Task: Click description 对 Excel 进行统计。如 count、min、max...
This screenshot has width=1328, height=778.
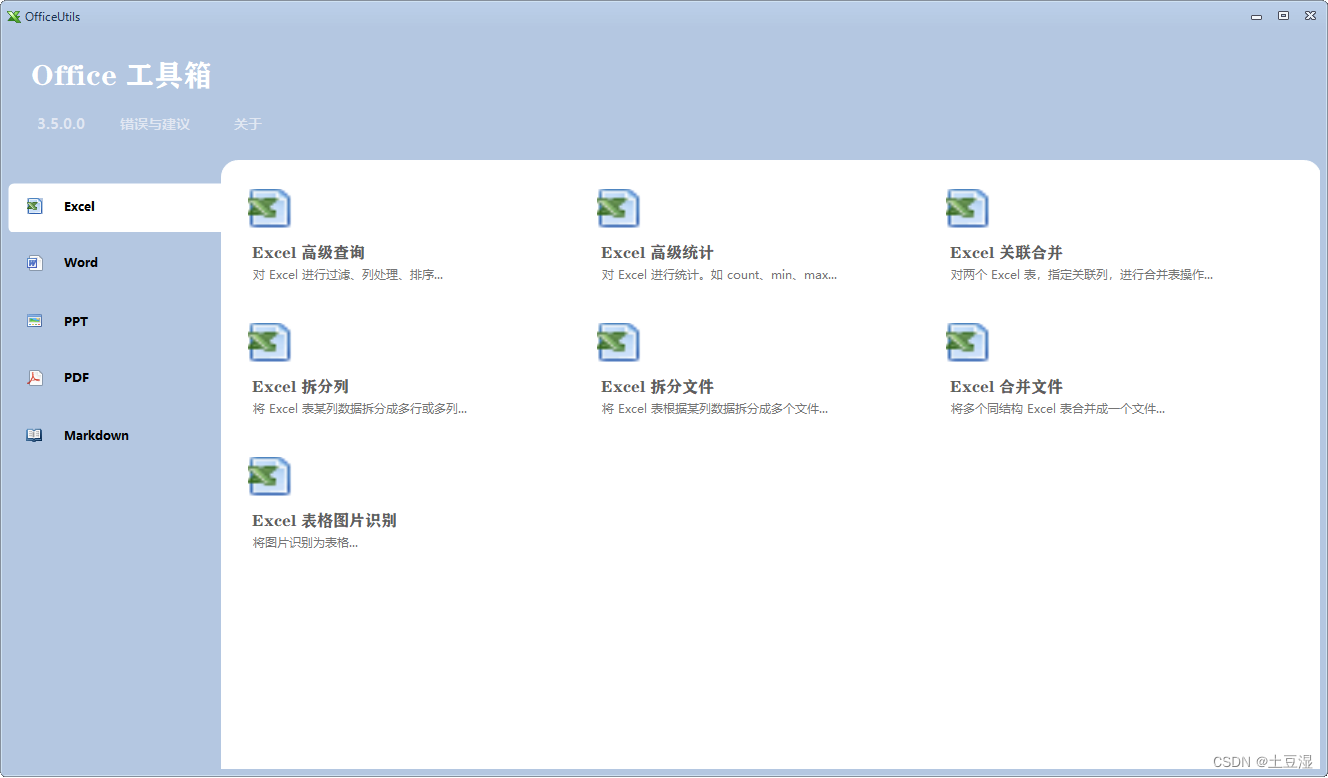Action: (x=719, y=275)
